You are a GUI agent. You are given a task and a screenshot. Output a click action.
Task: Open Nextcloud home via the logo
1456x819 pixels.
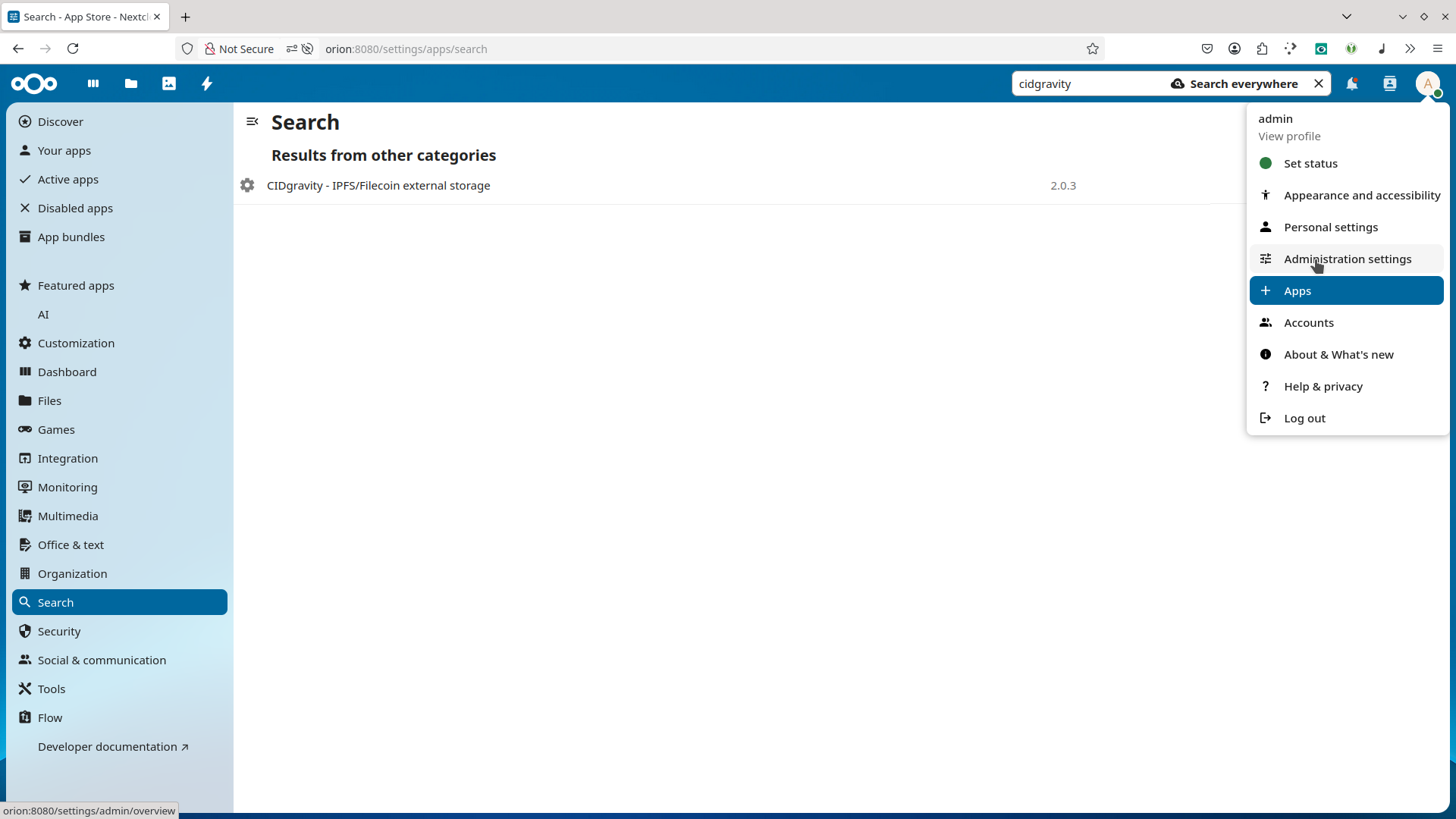click(34, 83)
